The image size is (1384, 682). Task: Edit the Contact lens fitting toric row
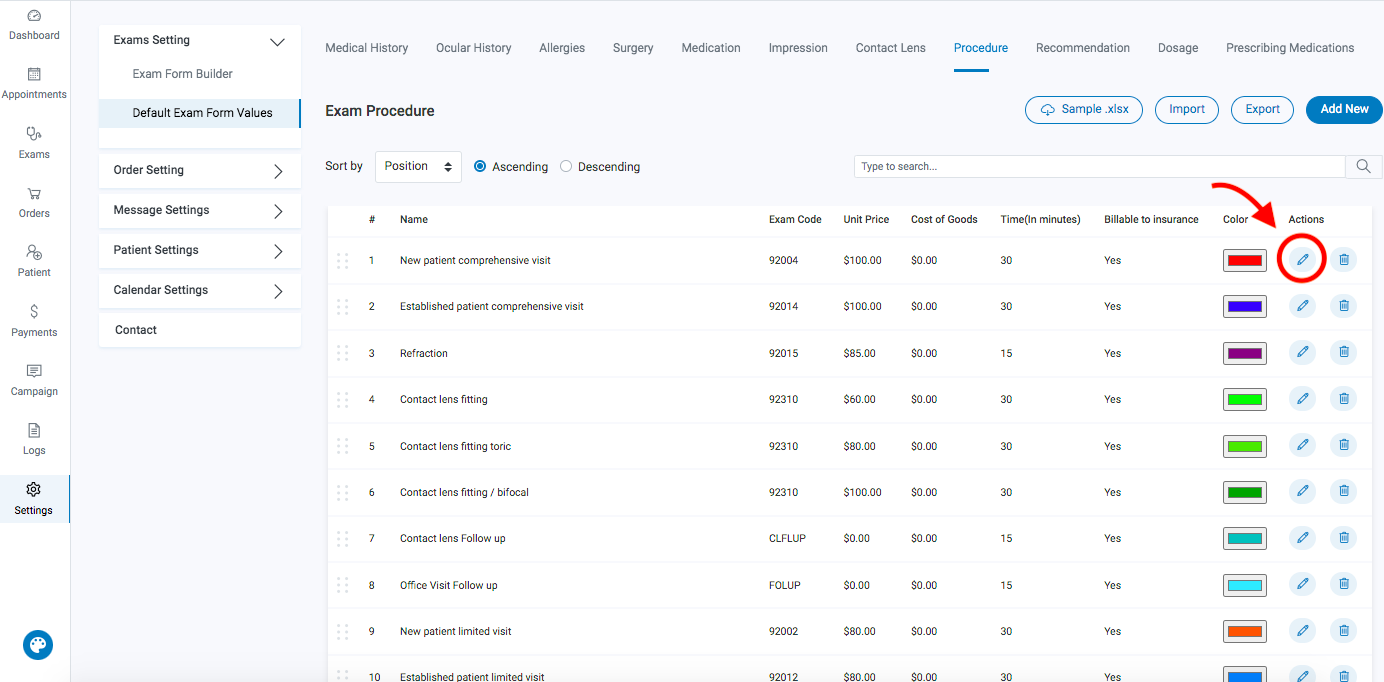(1302, 445)
